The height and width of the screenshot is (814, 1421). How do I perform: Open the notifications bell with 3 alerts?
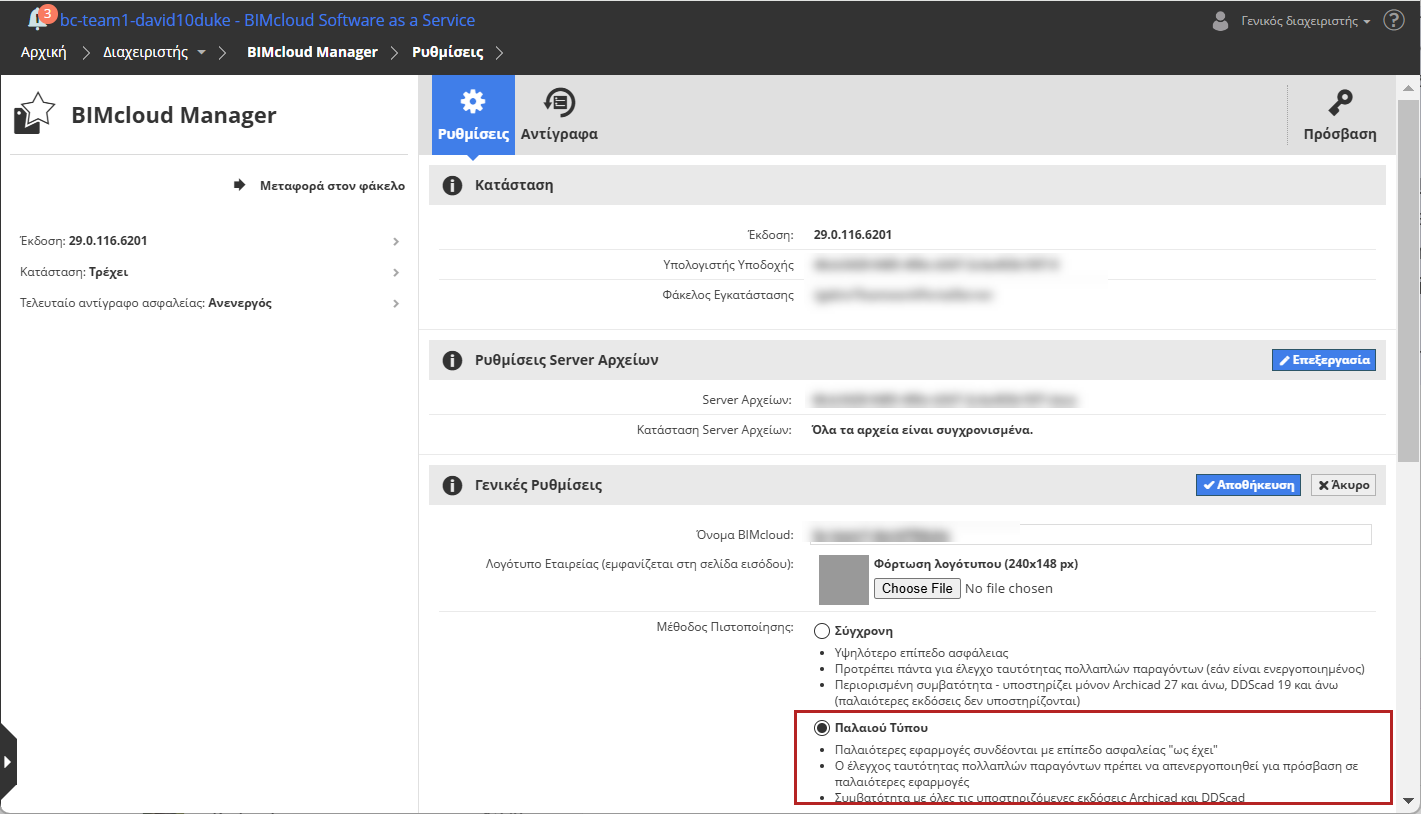41,19
